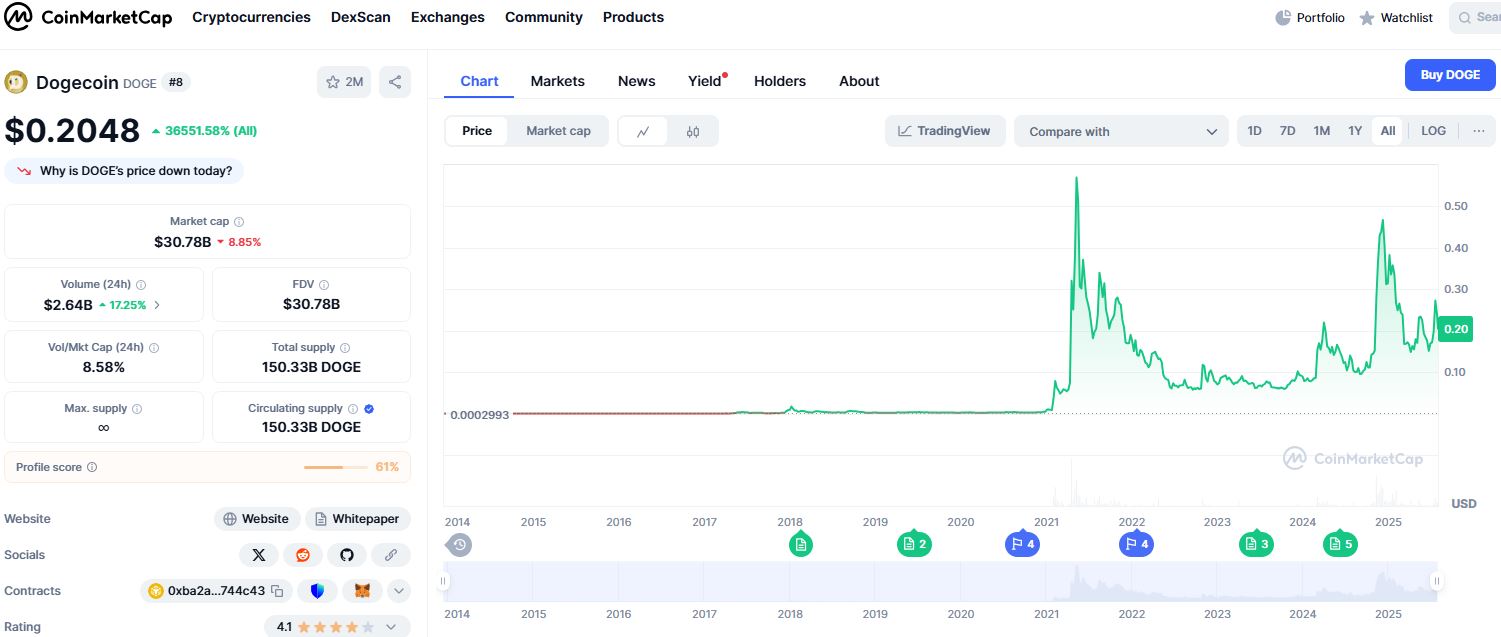Viewport: 1501px width, 637px height.
Task: Switch to line chart view
Action: (643, 131)
